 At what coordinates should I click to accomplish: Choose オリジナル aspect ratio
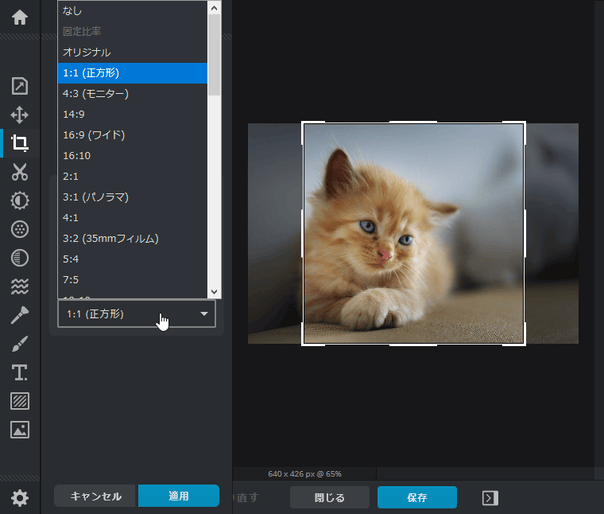pos(132,52)
